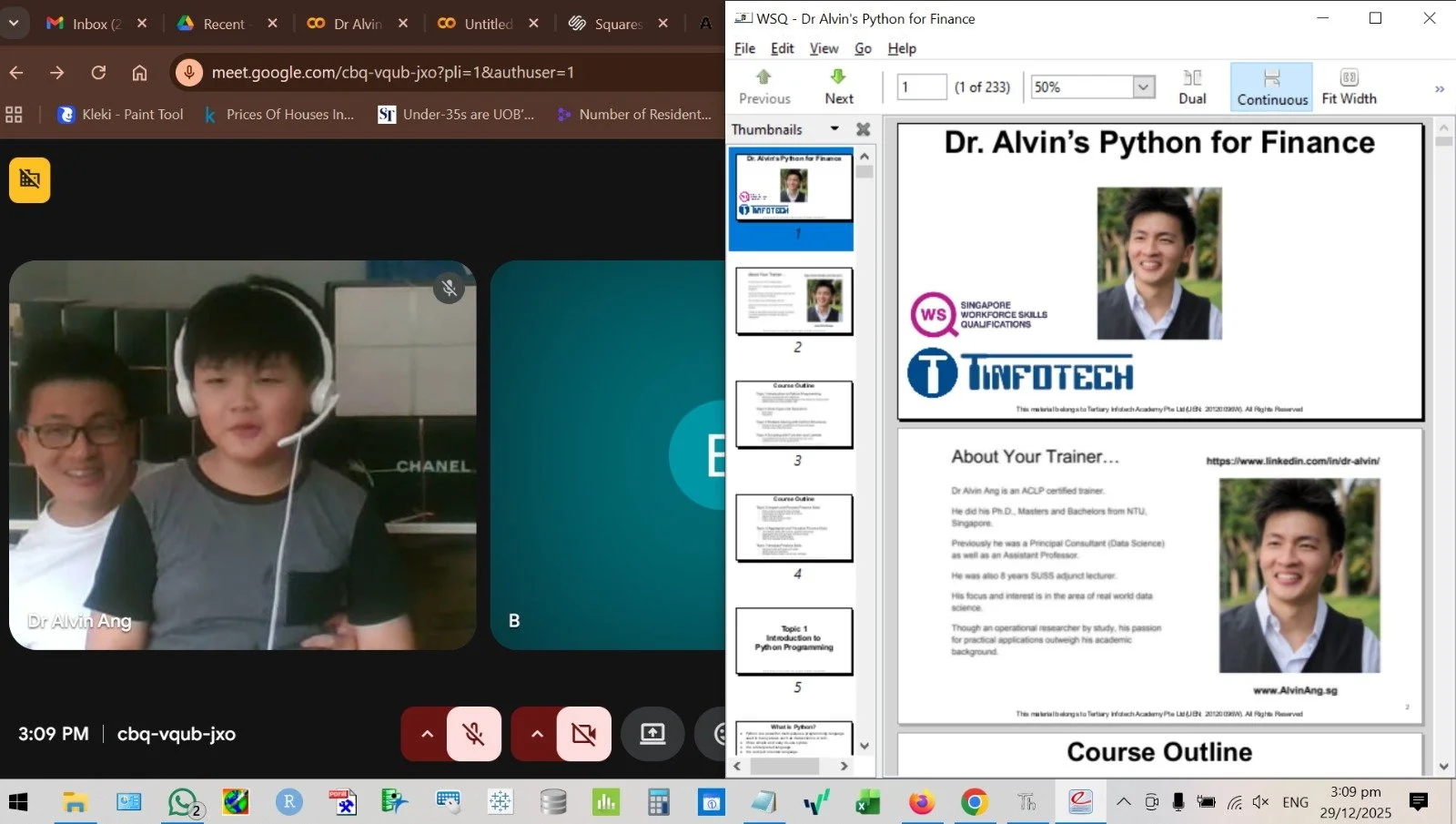Open Prices Of Houses bookmark
The height and width of the screenshot is (824, 1456).
(279, 115)
